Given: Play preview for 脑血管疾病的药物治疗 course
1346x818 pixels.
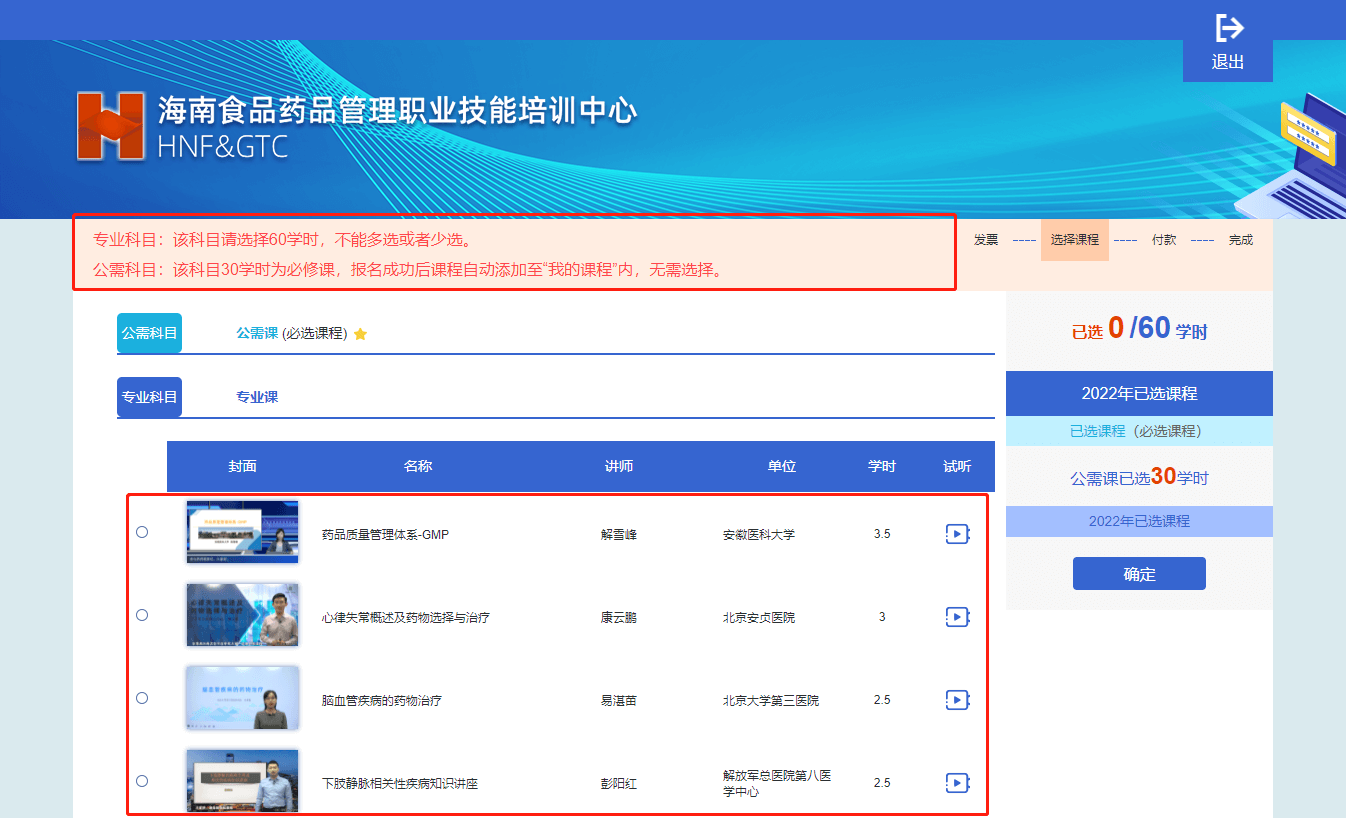Looking at the screenshot, I should [x=957, y=700].
